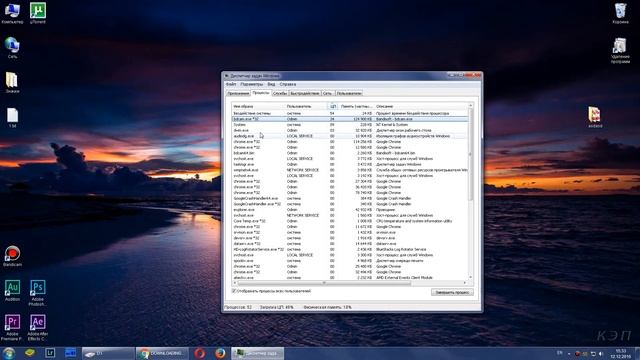
Task: Launch Adobe Photoshop from the desktop
Action: click(x=38, y=293)
